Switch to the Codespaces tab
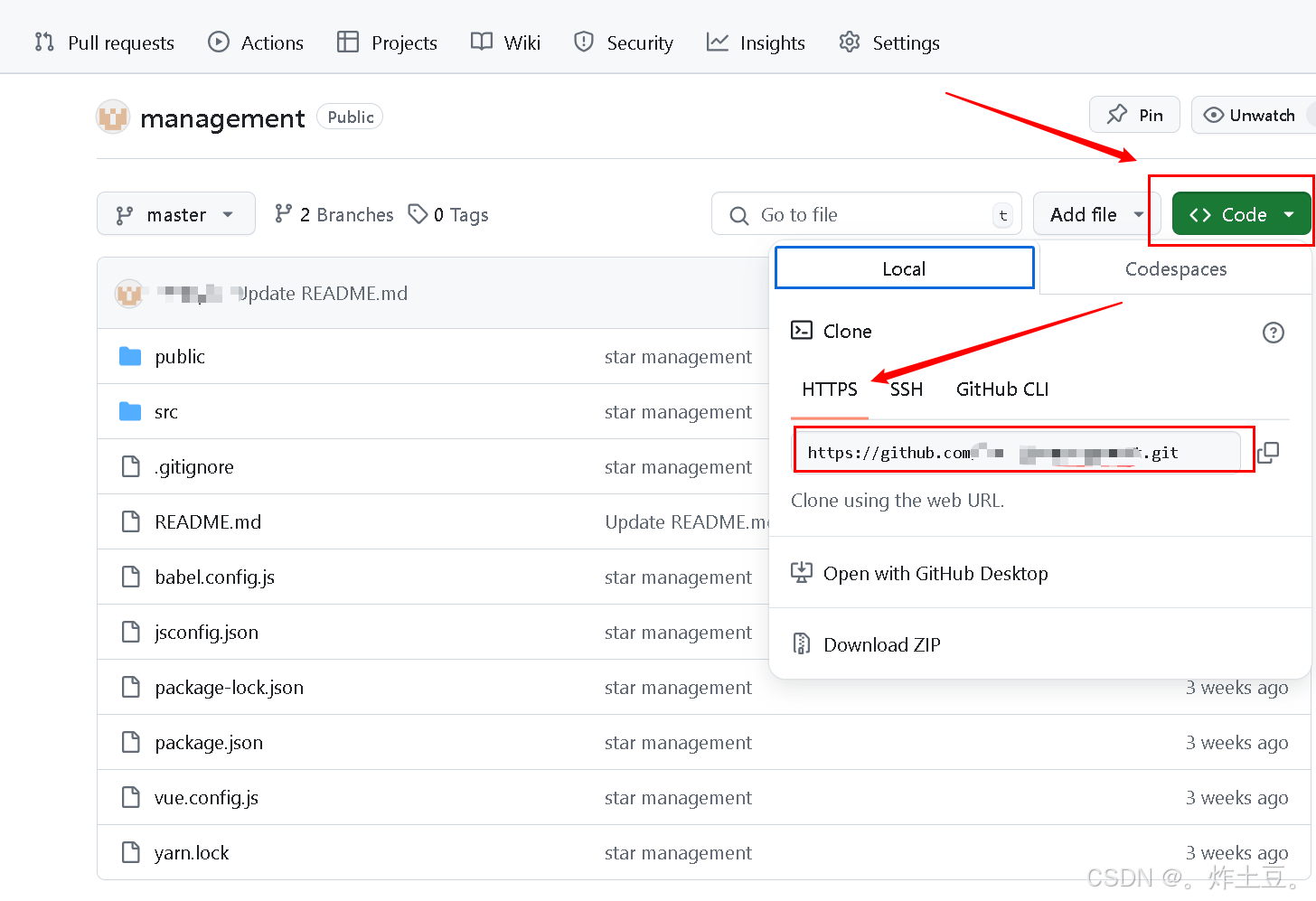The image size is (1316, 901). coord(1176,268)
